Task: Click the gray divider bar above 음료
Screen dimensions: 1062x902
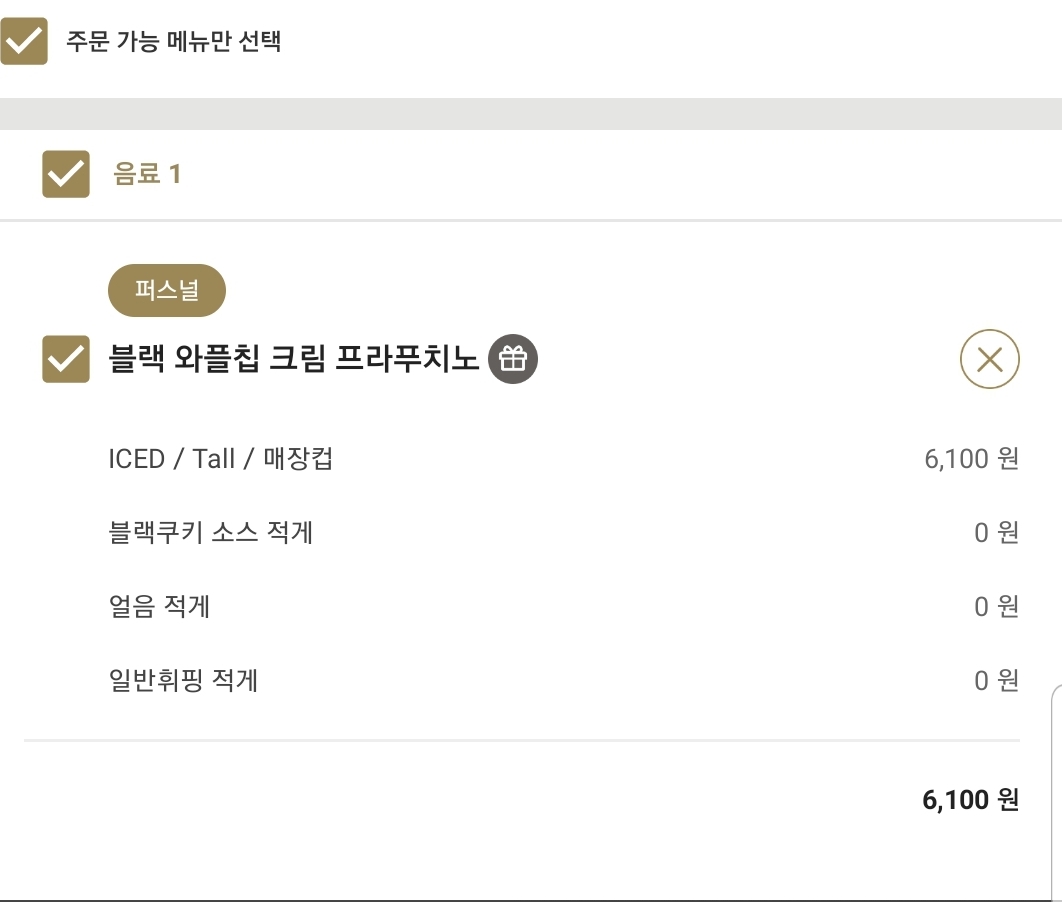Action: tap(531, 114)
